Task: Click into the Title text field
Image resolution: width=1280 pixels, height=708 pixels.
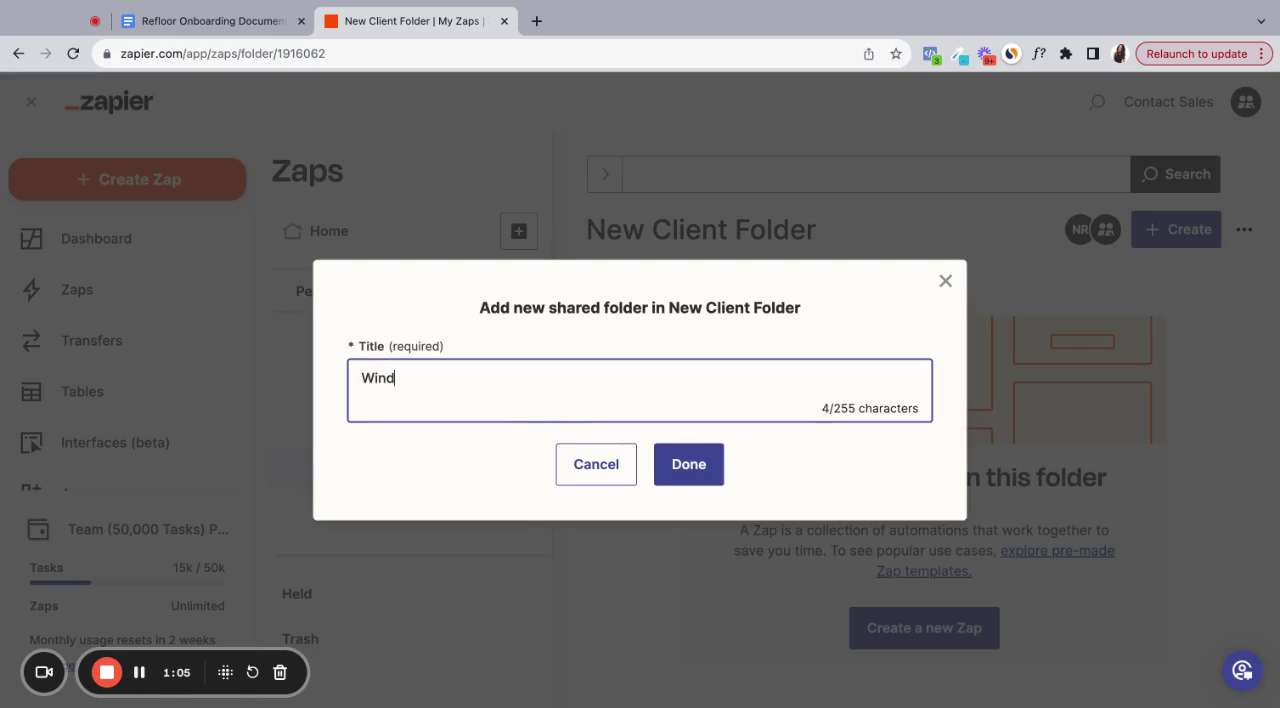Action: pos(640,390)
